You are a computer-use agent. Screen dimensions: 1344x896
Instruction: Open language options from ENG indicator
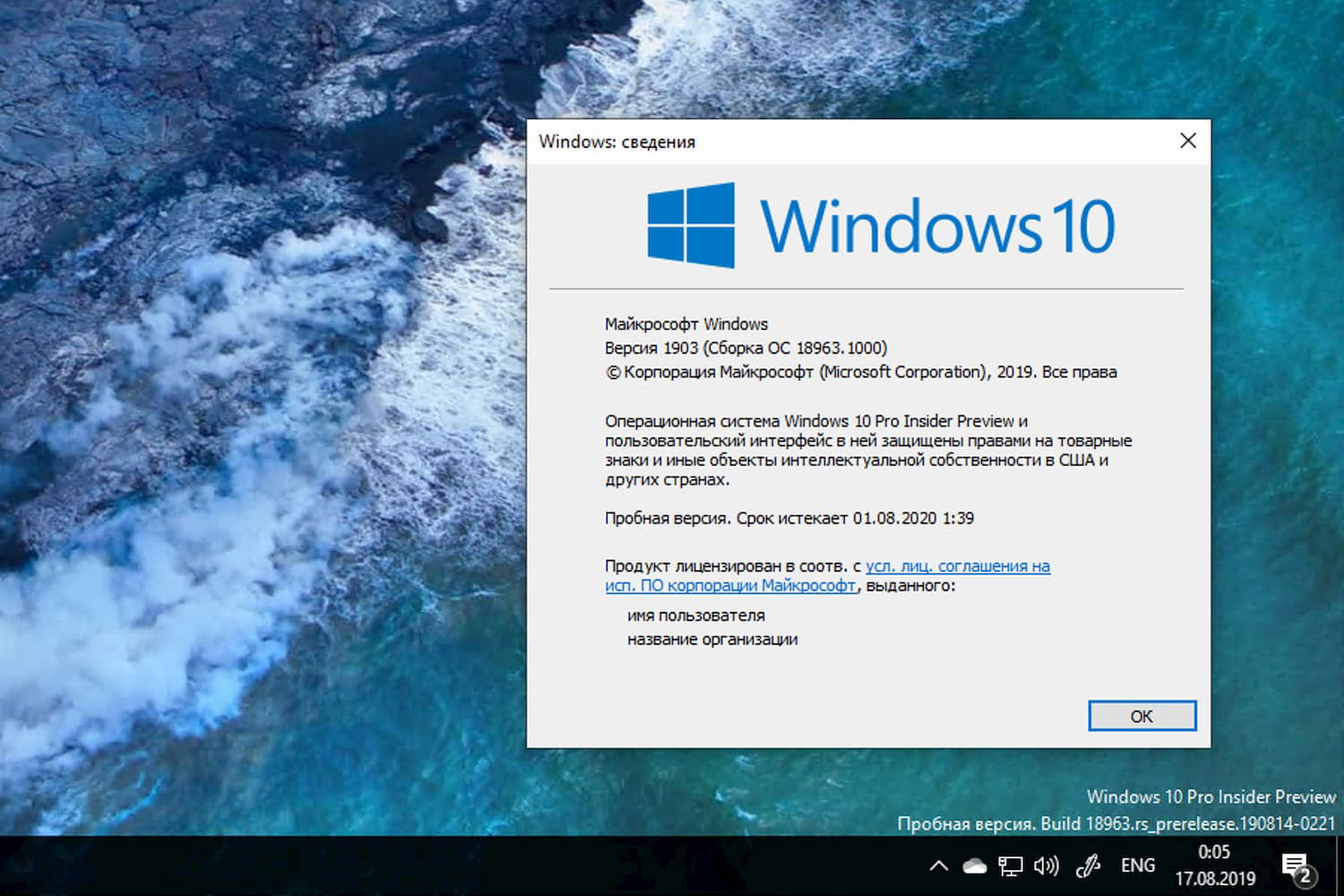click(1137, 866)
